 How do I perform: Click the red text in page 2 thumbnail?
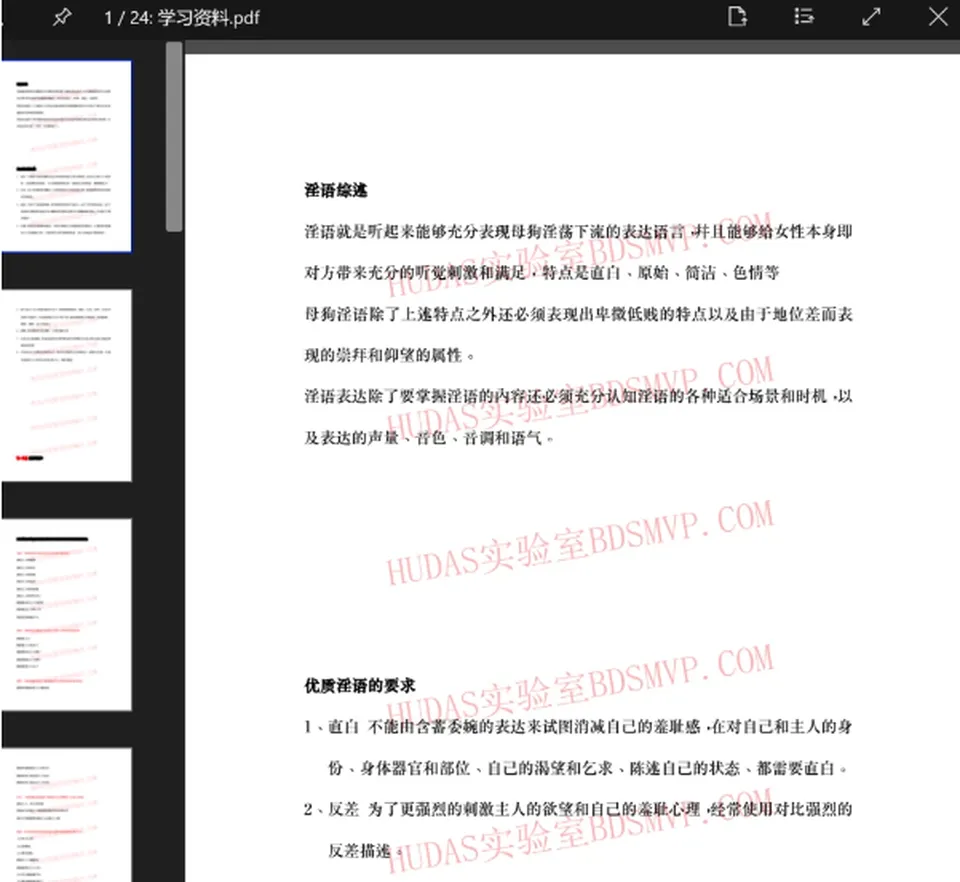tap(21, 458)
